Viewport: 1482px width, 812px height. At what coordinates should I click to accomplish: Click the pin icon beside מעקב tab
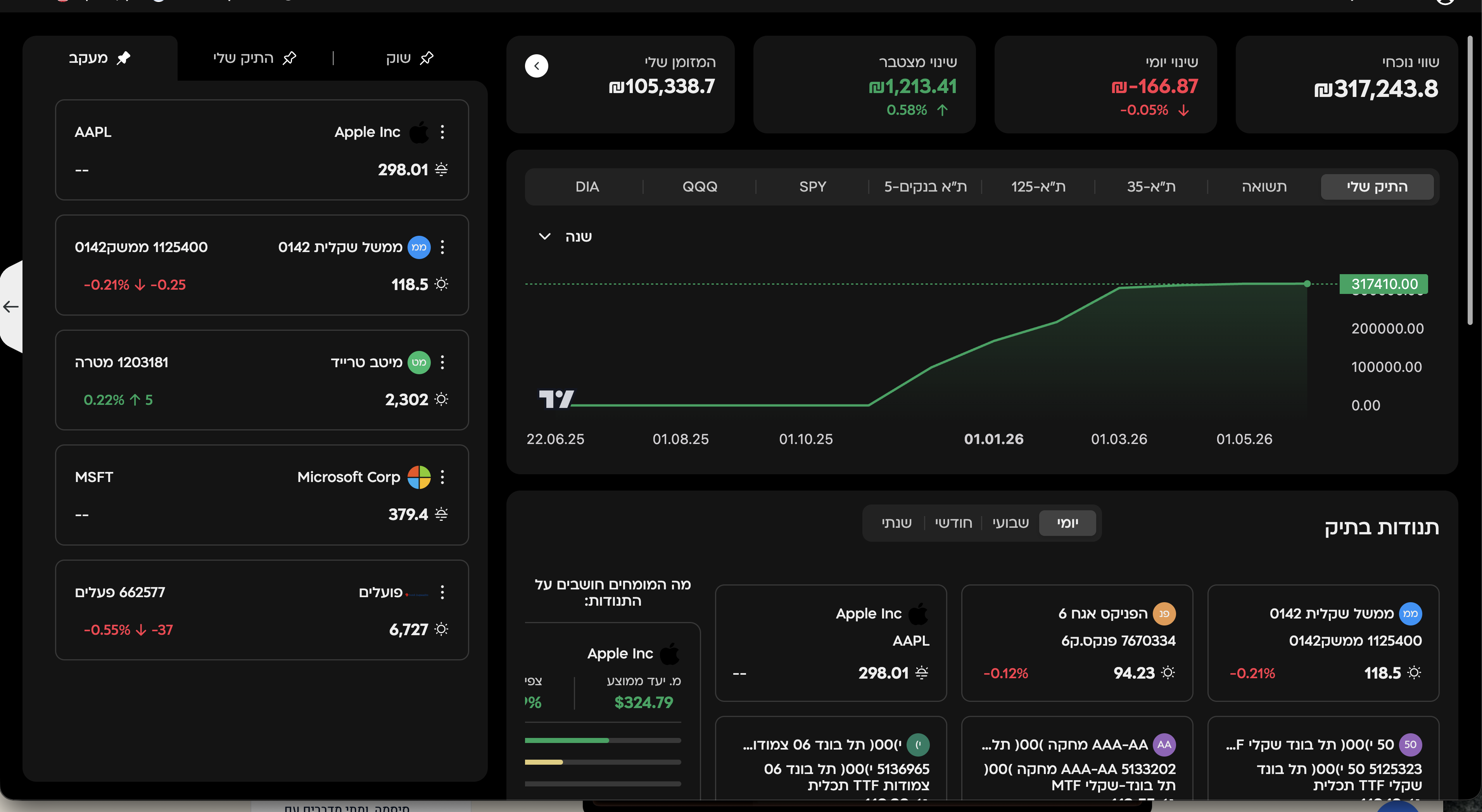(124, 58)
